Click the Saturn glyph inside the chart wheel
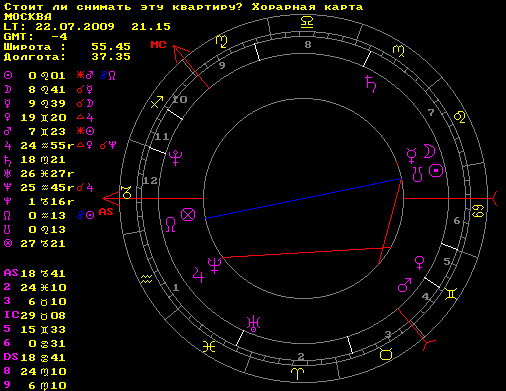This screenshot has width=506, height=391. click(371, 84)
